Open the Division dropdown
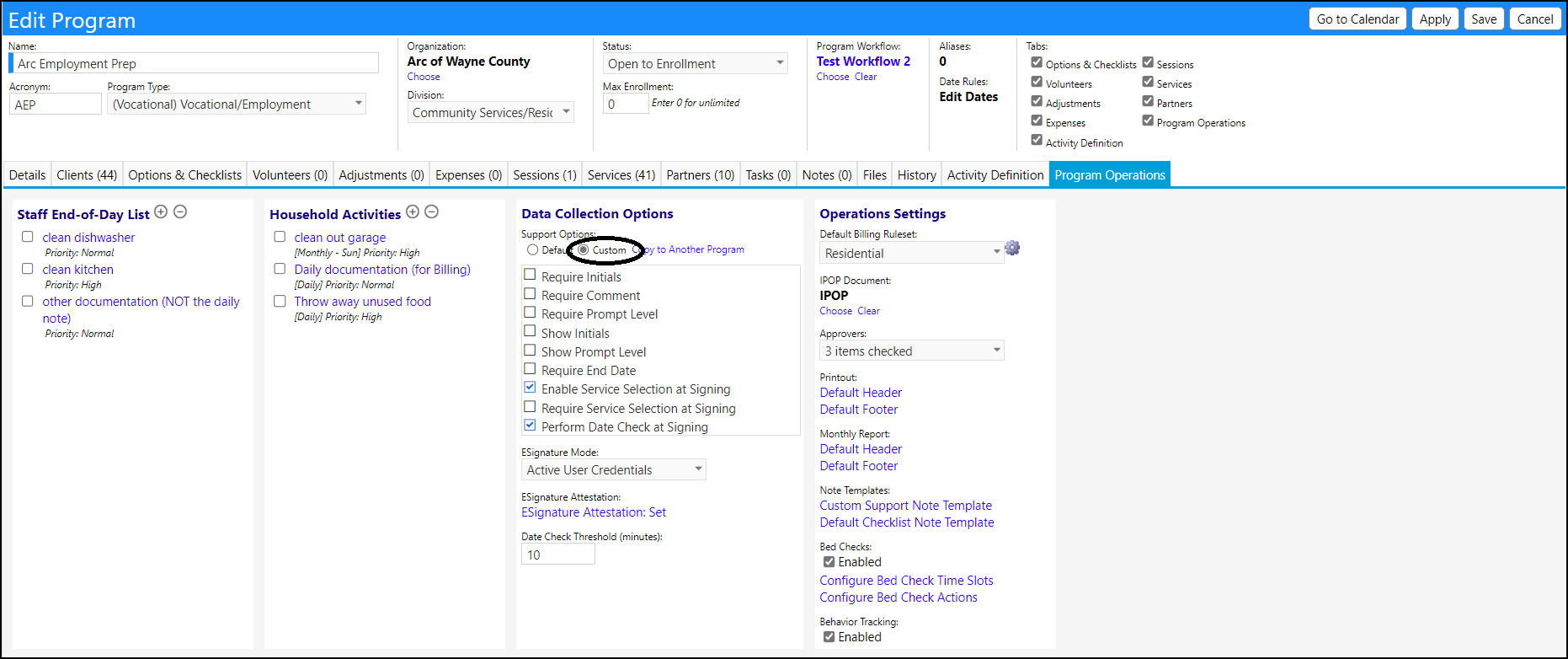Screen dimensions: 1568x659 [491, 112]
